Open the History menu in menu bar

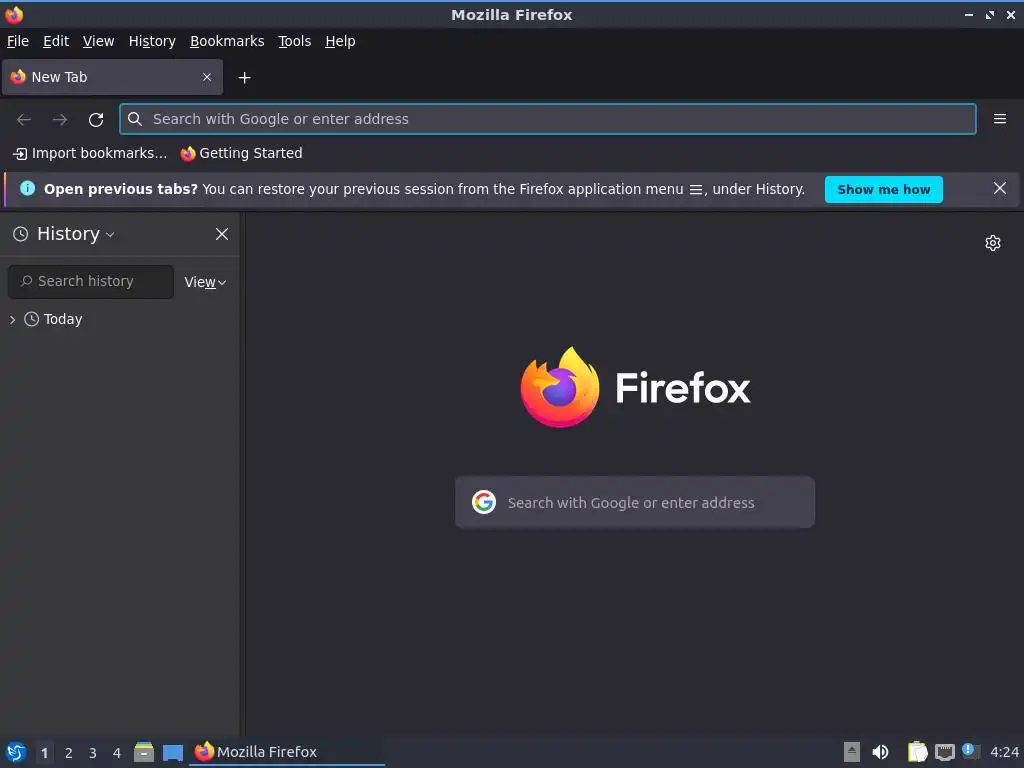pyautogui.click(x=152, y=41)
